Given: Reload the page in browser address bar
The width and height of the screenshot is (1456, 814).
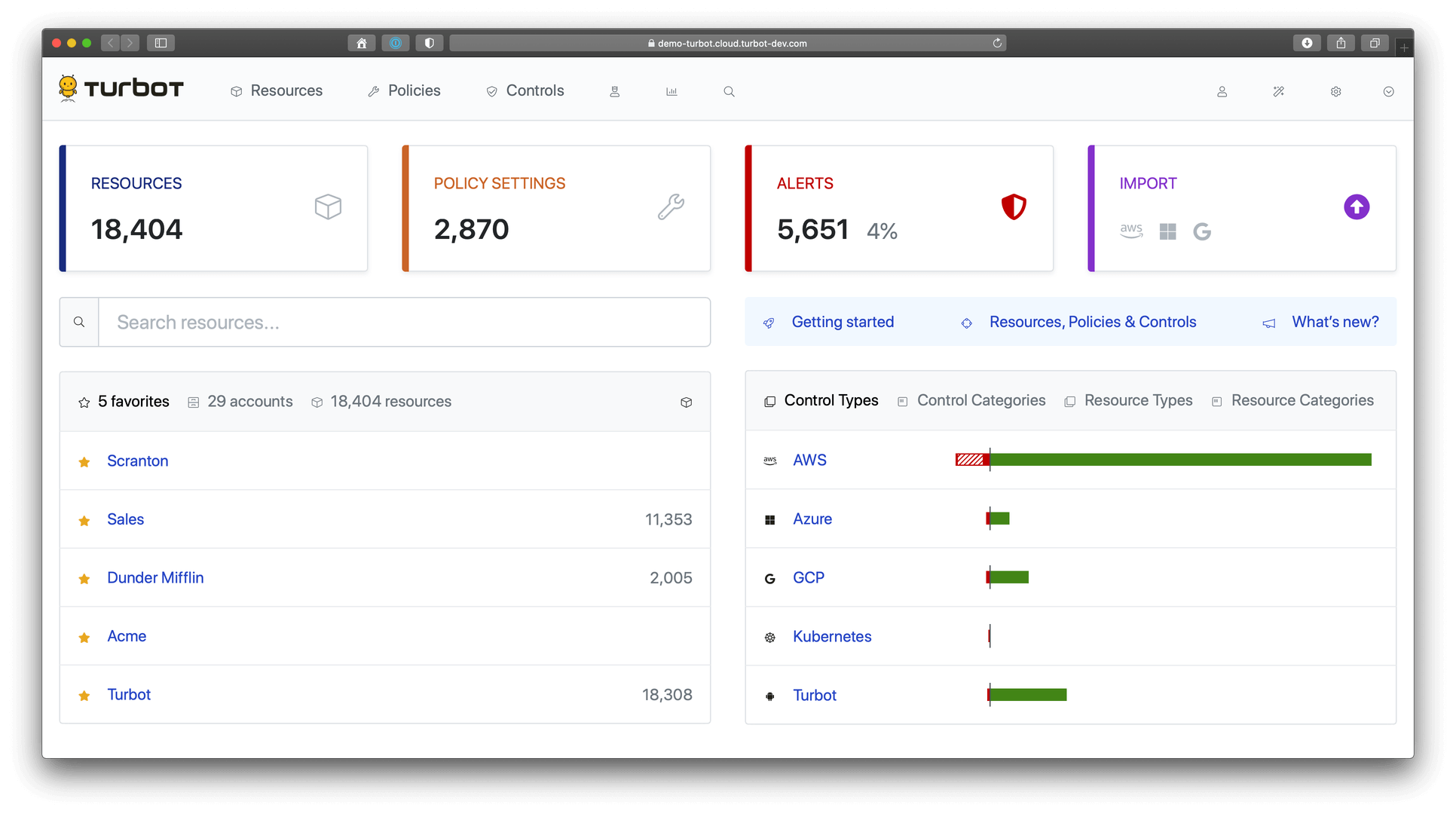Looking at the screenshot, I should [997, 43].
